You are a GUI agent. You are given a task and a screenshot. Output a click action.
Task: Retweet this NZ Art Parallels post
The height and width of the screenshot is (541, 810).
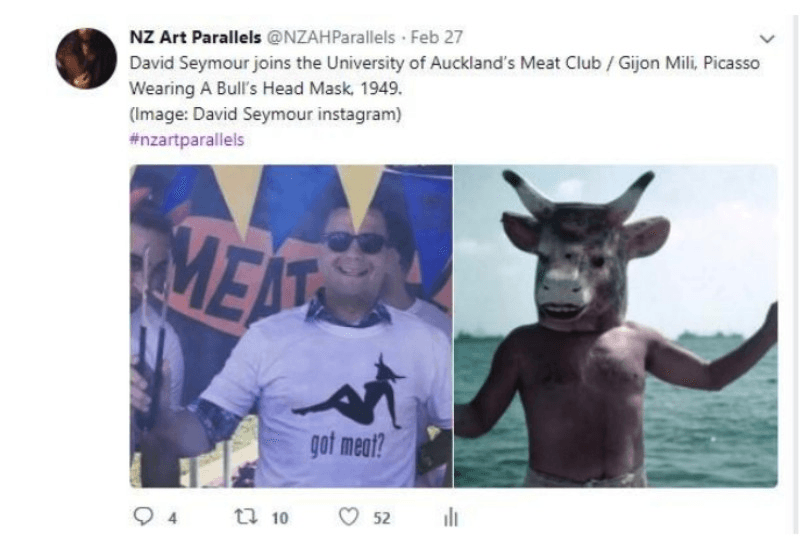(x=246, y=516)
